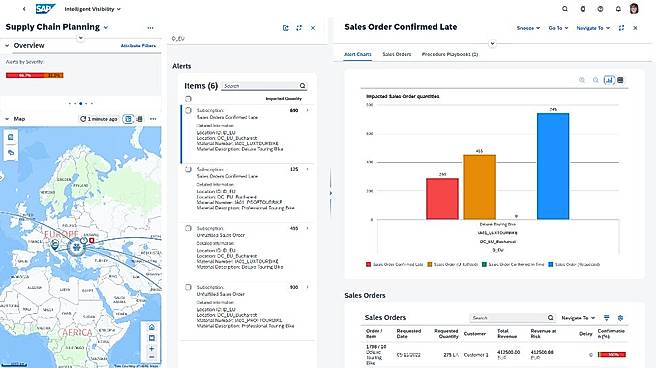Expand header below Sales Order Confirmed Late
Screen dimensions: 656x368
point(492,43)
